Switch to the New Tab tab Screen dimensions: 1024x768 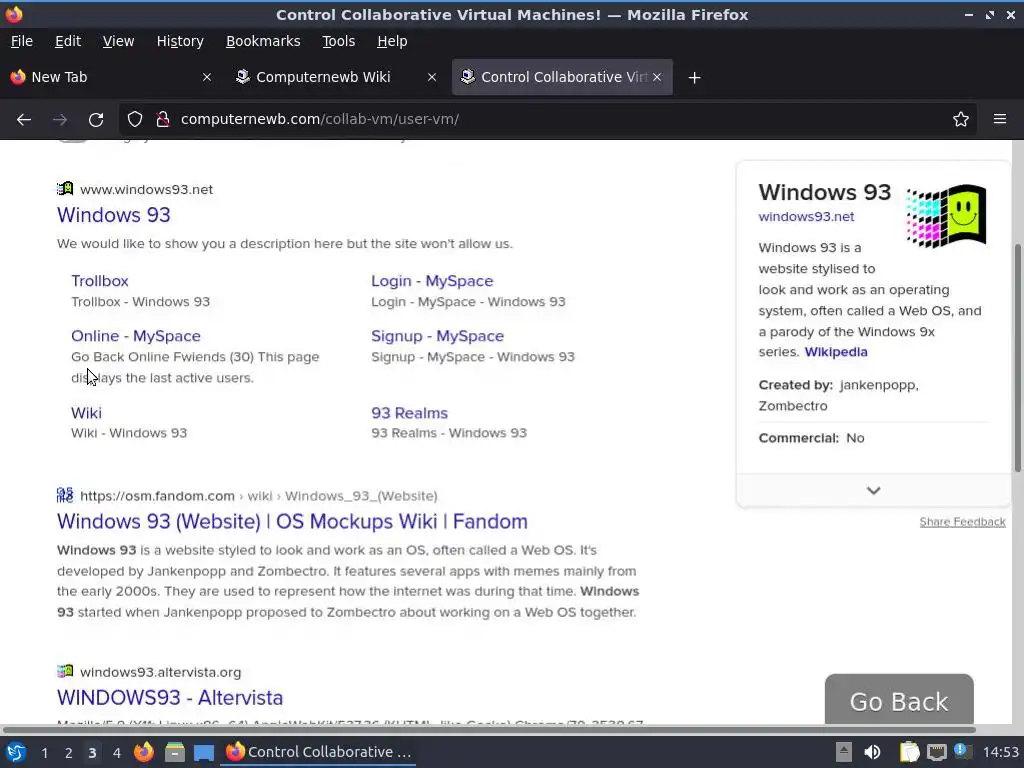coord(111,77)
